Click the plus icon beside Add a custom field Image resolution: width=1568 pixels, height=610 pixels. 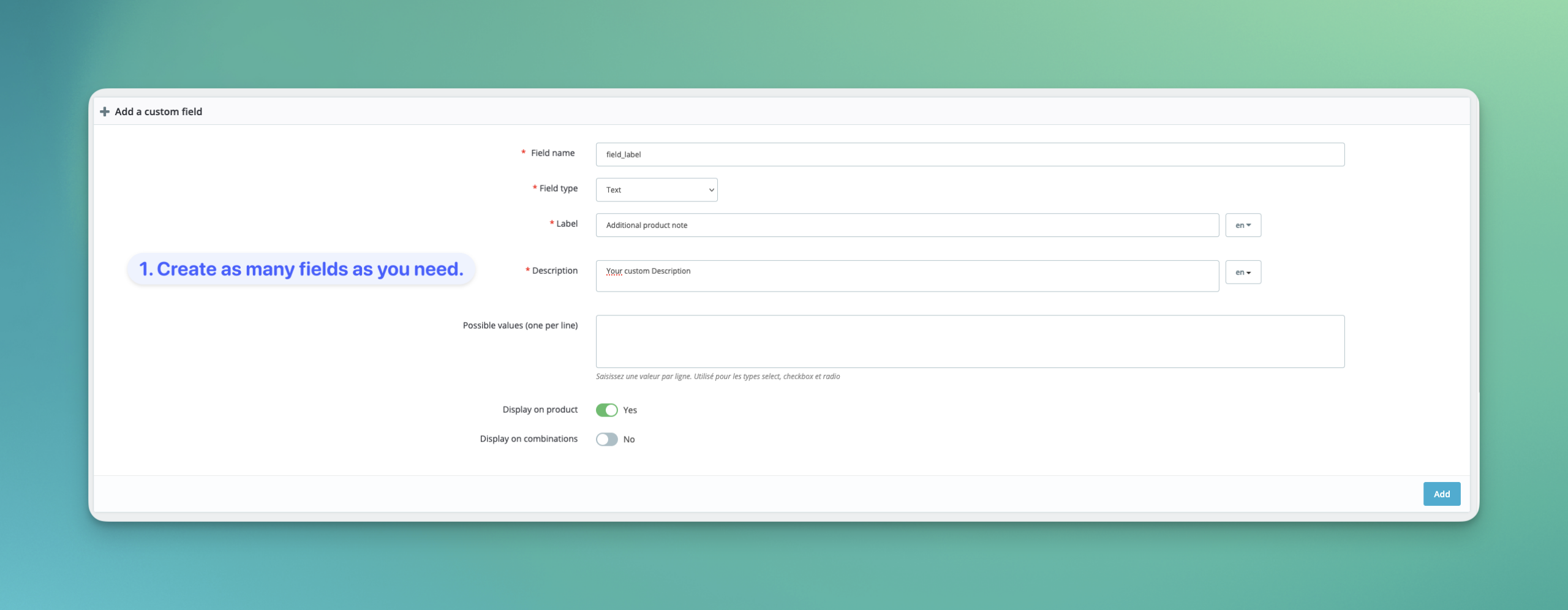coord(105,111)
